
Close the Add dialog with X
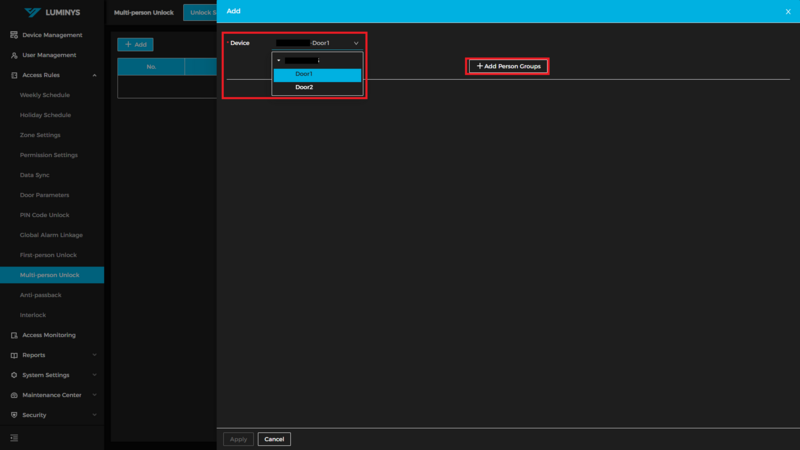click(788, 12)
